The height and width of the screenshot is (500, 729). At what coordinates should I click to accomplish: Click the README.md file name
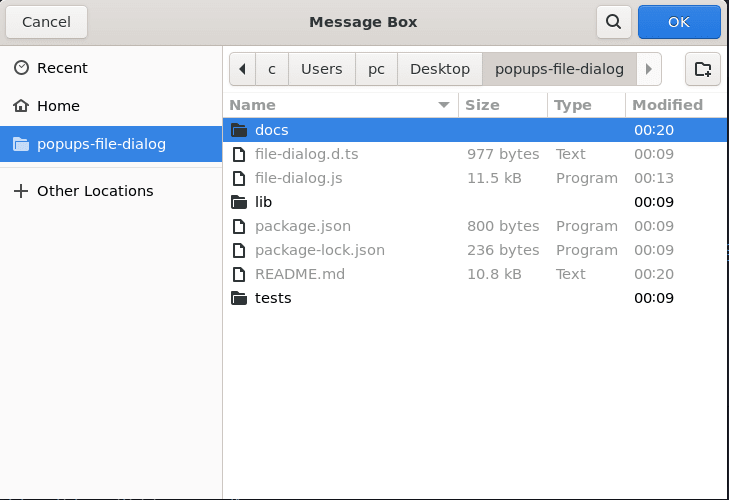300,274
